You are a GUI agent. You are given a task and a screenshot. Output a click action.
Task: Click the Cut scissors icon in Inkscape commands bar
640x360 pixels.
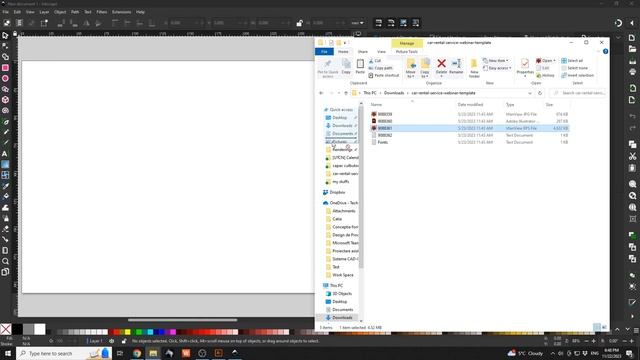click(x=632, y=156)
